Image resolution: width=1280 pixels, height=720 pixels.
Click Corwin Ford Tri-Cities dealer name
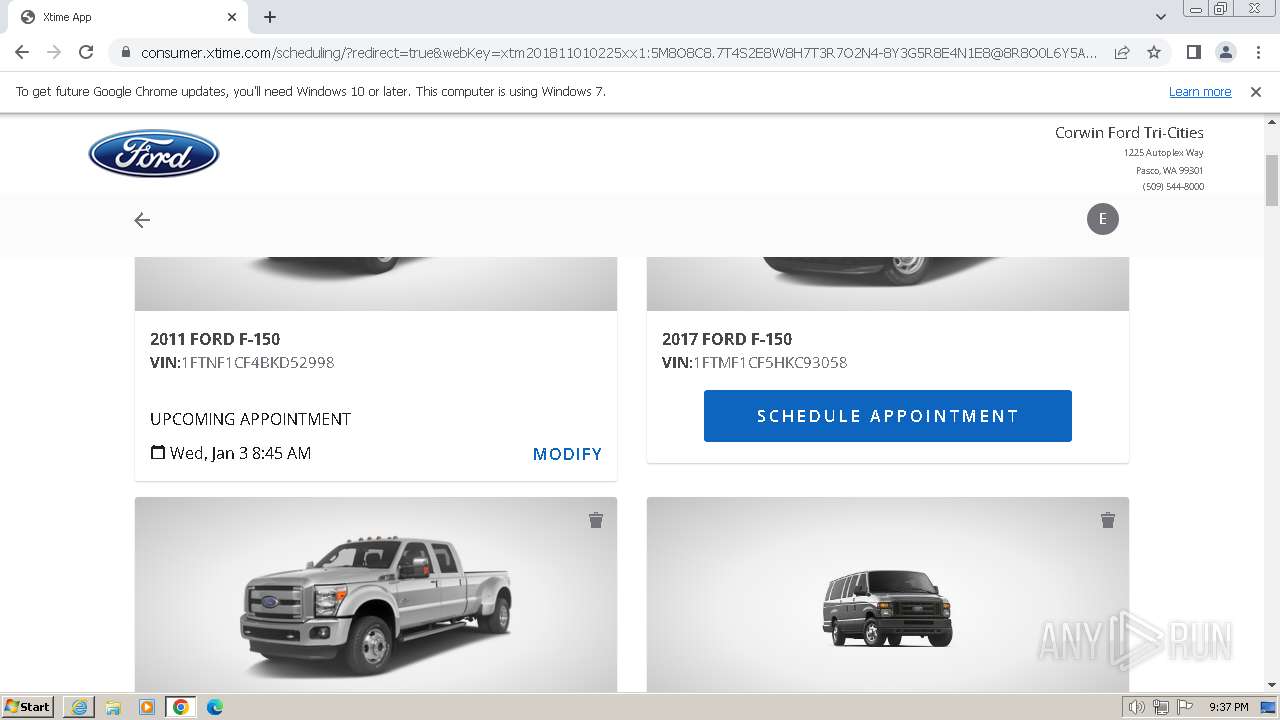[1129, 132]
